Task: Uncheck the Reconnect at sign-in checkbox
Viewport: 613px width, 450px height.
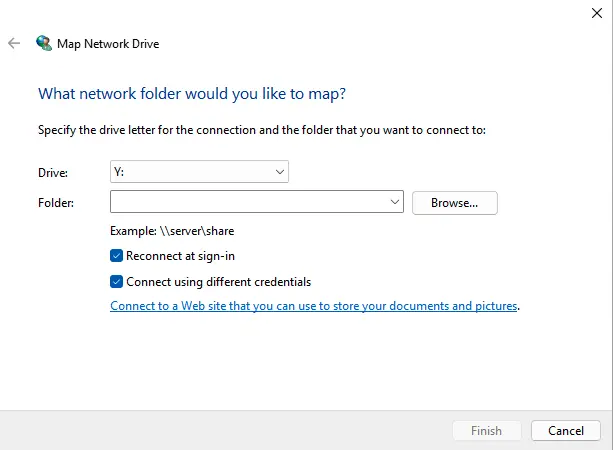Action: (x=117, y=256)
